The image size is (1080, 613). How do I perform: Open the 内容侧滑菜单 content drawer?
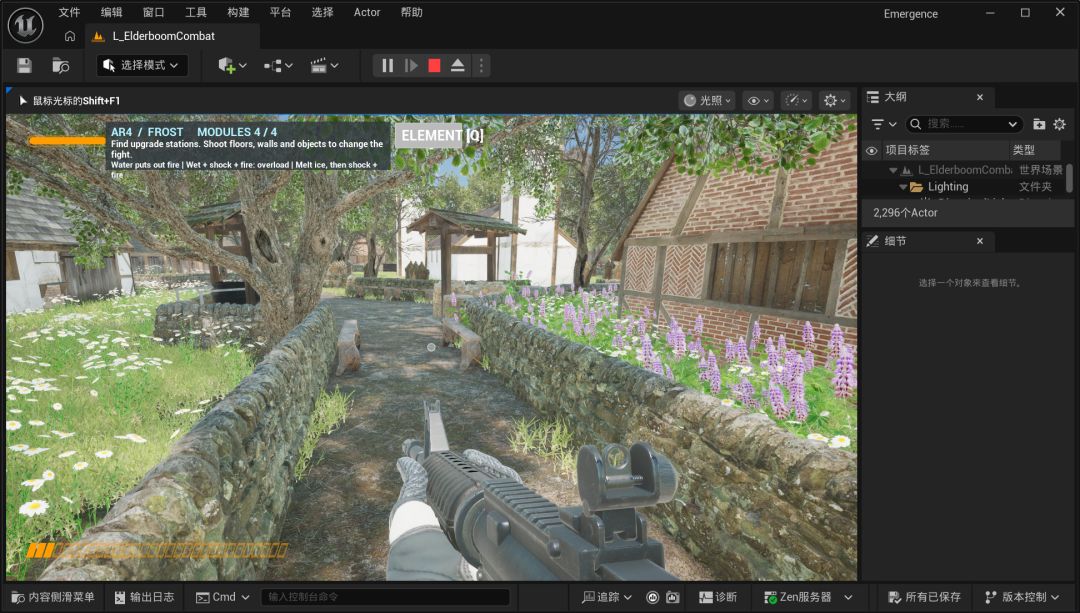pyautogui.click(x=52, y=597)
